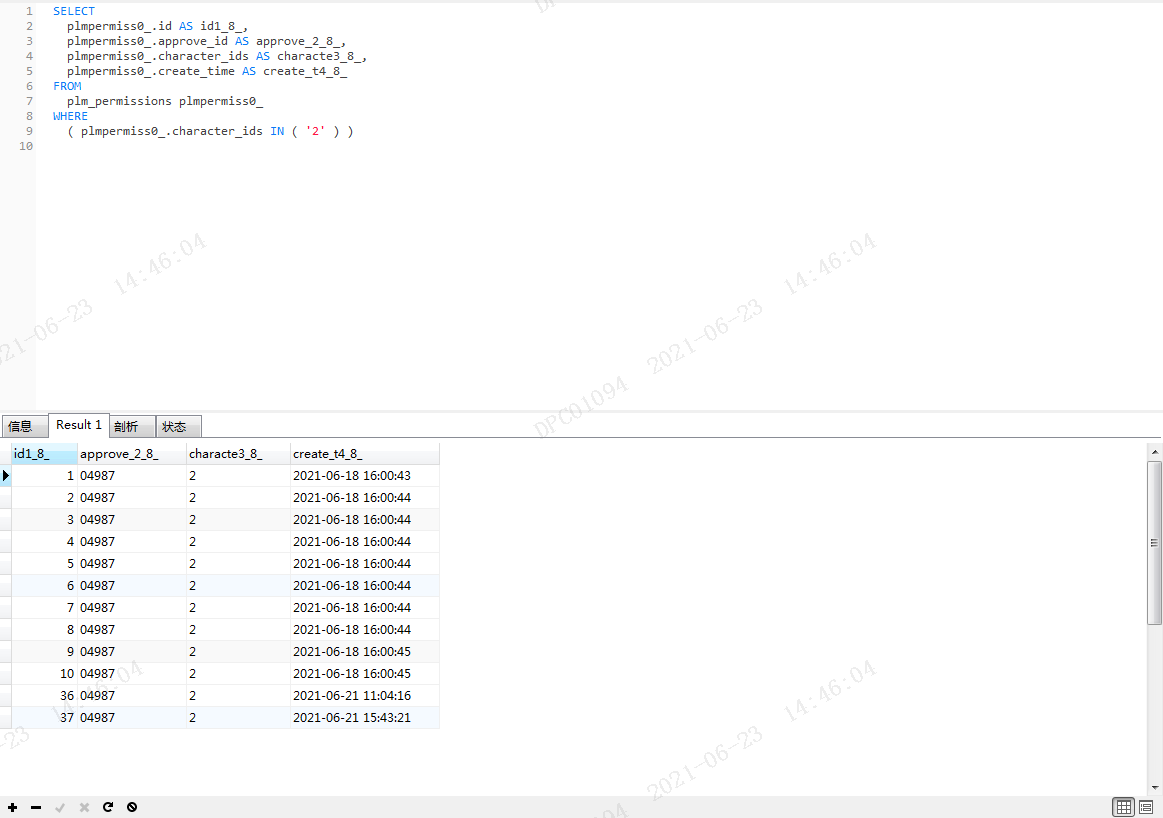
Task: Select characte3_8_ value in row 3
Action: pyautogui.click(x=238, y=519)
